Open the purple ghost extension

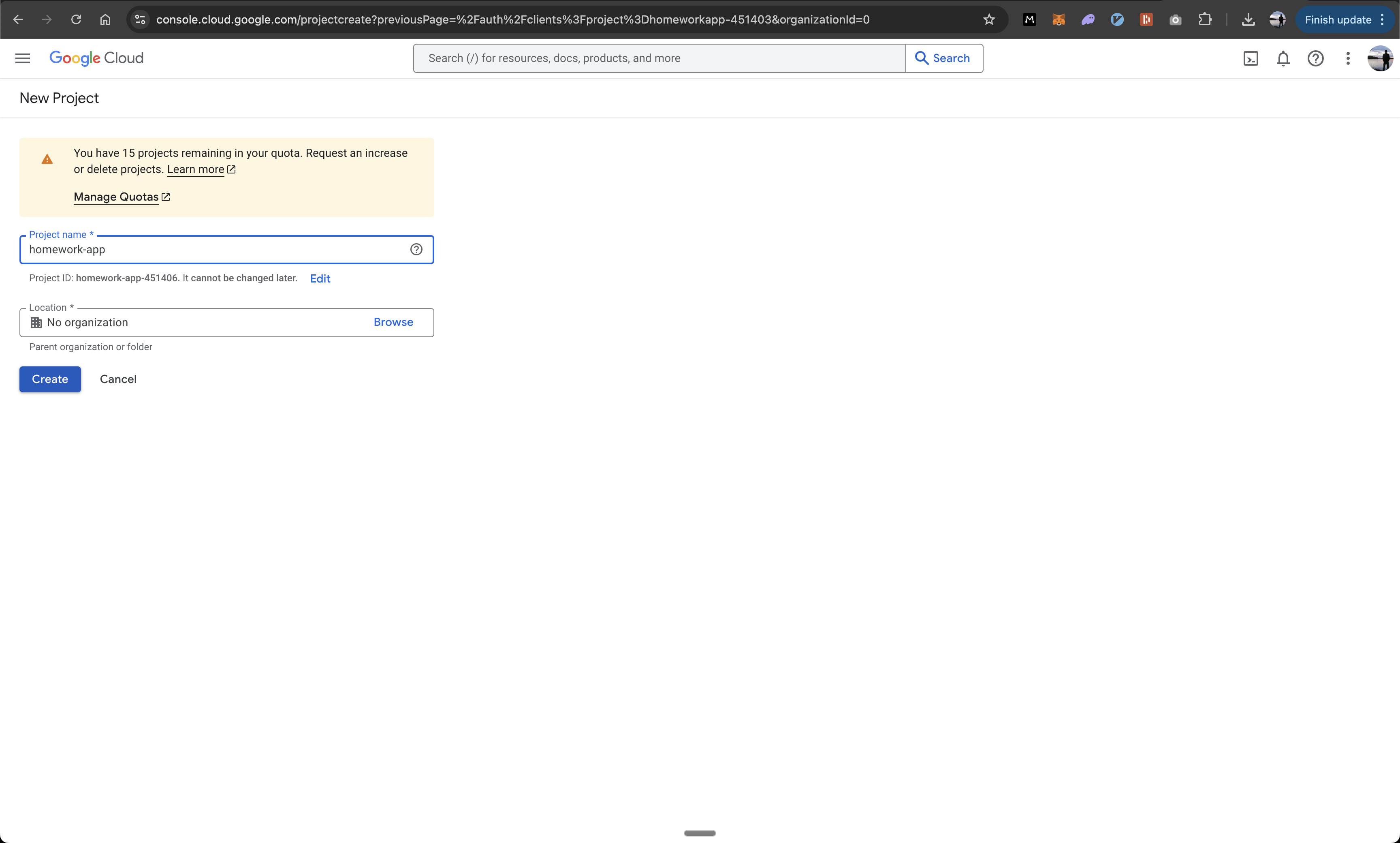pos(1088,19)
